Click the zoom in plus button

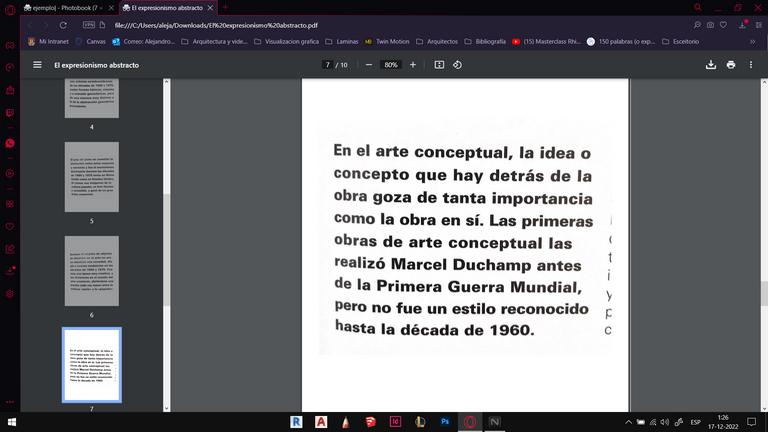[413, 65]
